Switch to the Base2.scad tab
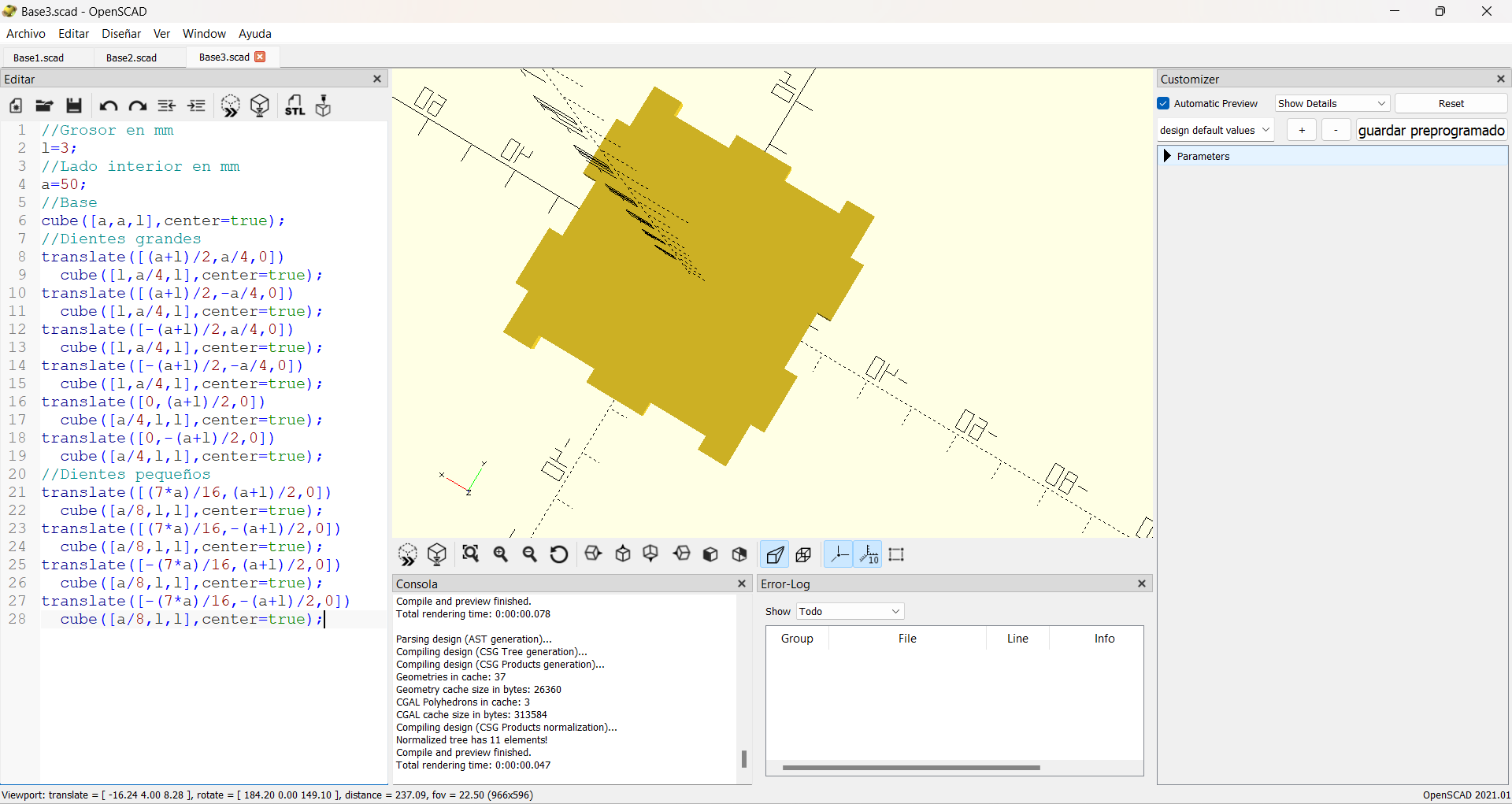 tap(132, 58)
